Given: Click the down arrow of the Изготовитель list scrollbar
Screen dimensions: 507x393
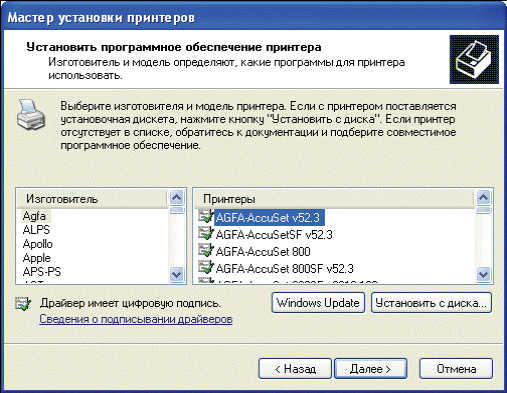Looking at the screenshot, I should [176, 275].
